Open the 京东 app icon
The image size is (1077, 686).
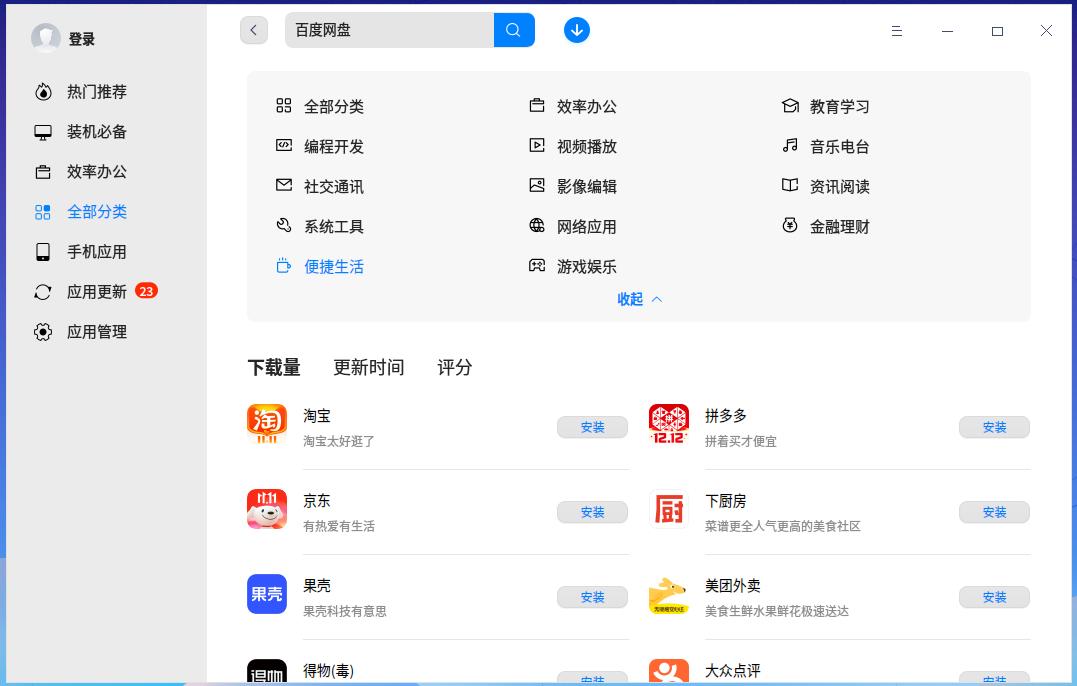(266, 510)
